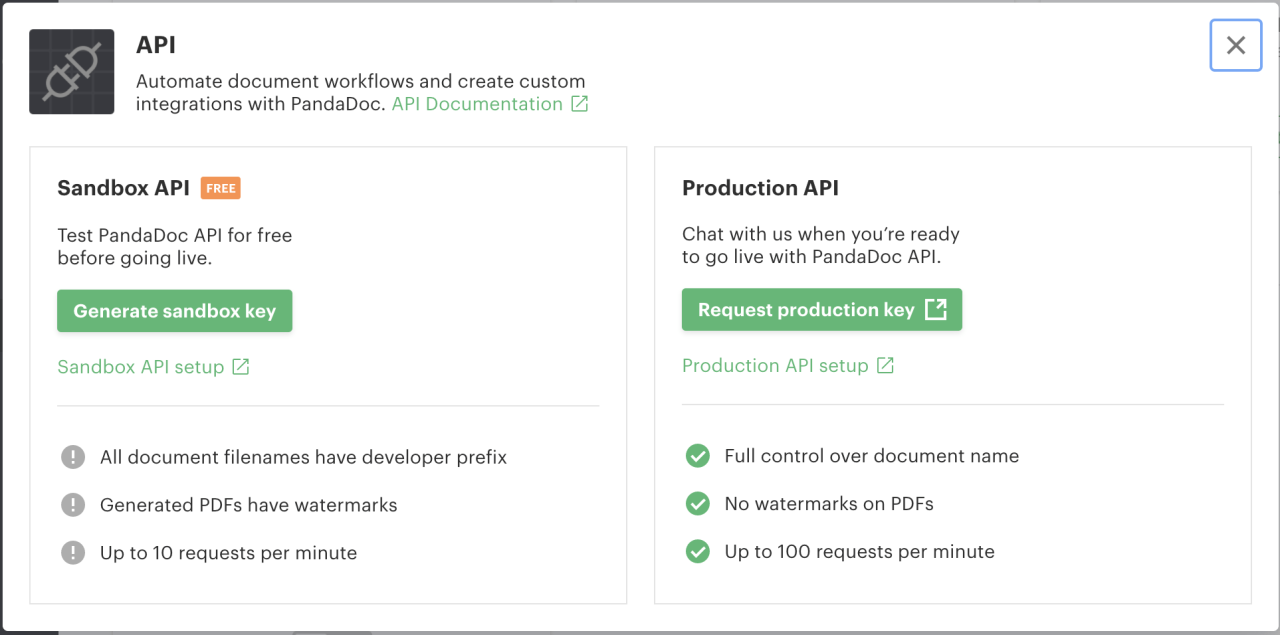
Task: Click text 'All document filenames have developer prefix'
Action: tap(304, 457)
